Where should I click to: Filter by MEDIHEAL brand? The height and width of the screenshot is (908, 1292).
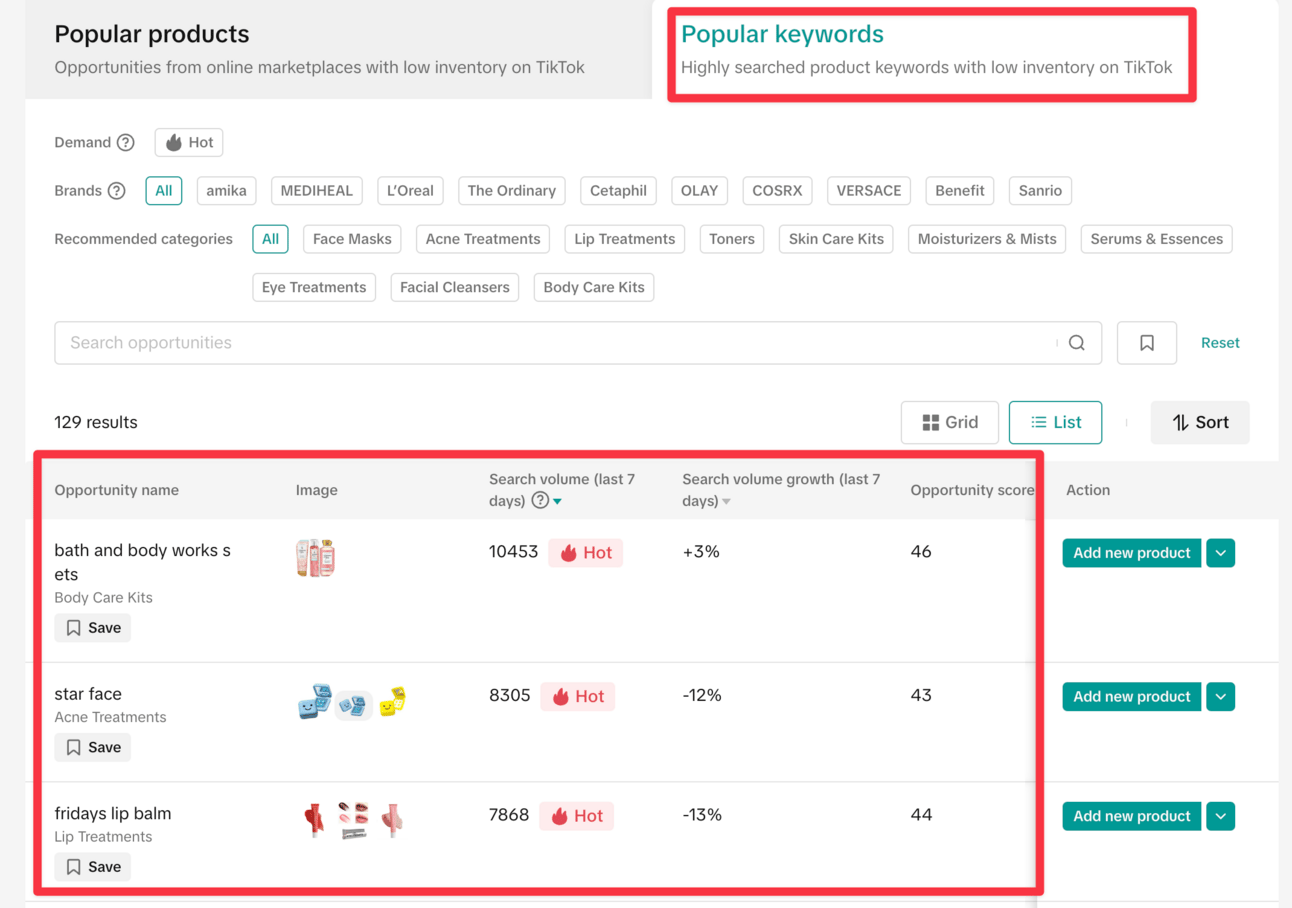[x=316, y=190]
